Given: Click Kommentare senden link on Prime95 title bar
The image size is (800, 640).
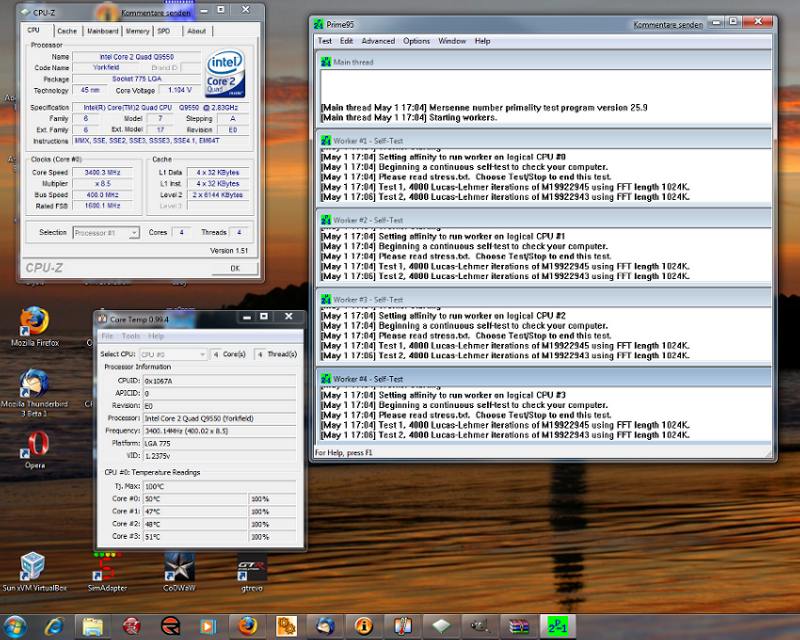Looking at the screenshot, I should (668, 25).
